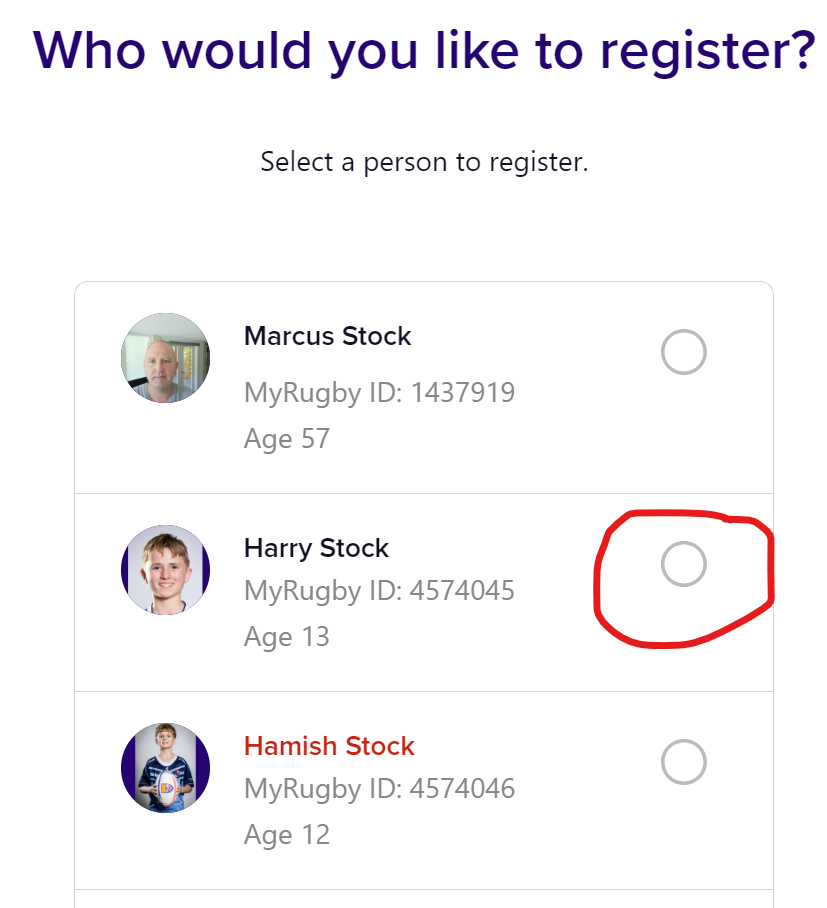Open the red Hamish Stock name link
The width and height of the screenshot is (827, 908).
pos(329,746)
